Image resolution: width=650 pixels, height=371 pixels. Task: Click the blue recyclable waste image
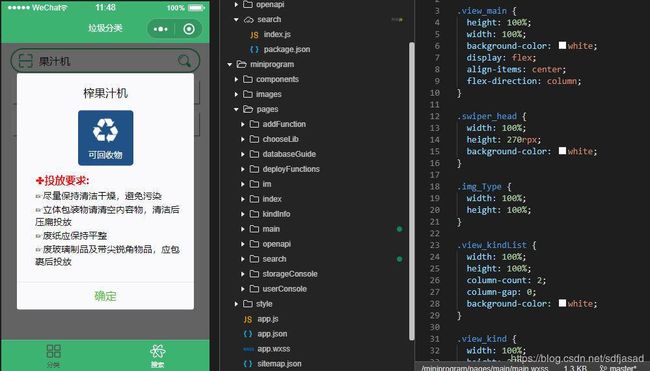click(x=106, y=138)
